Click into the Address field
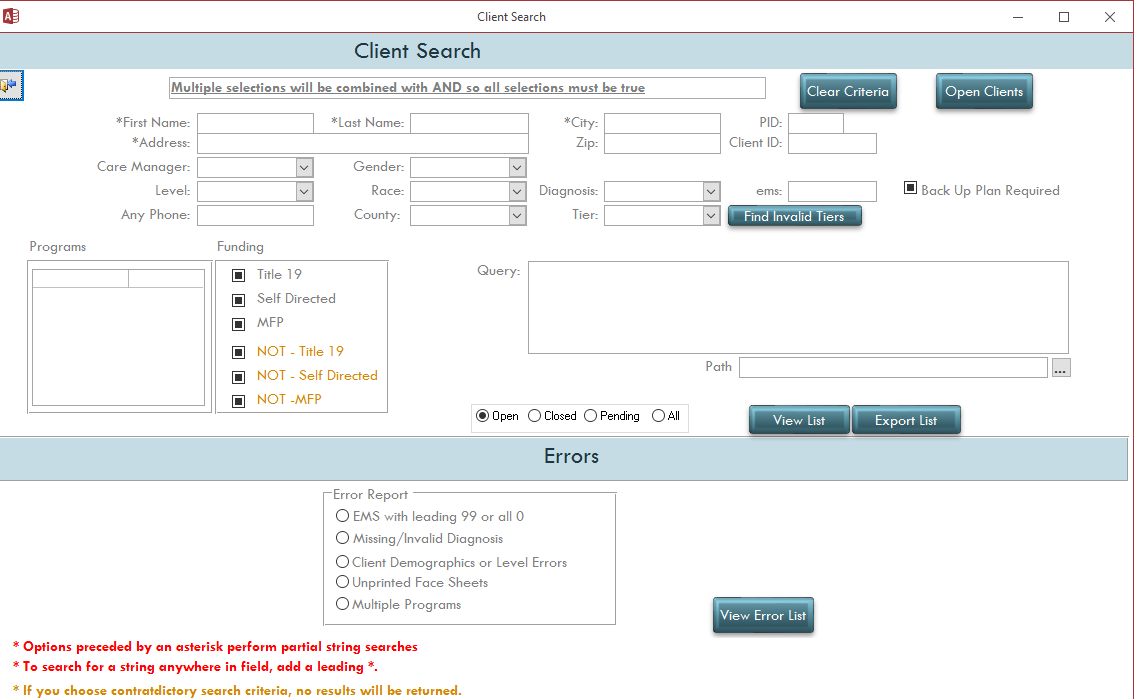The height and width of the screenshot is (699, 1142). point(363,143)
